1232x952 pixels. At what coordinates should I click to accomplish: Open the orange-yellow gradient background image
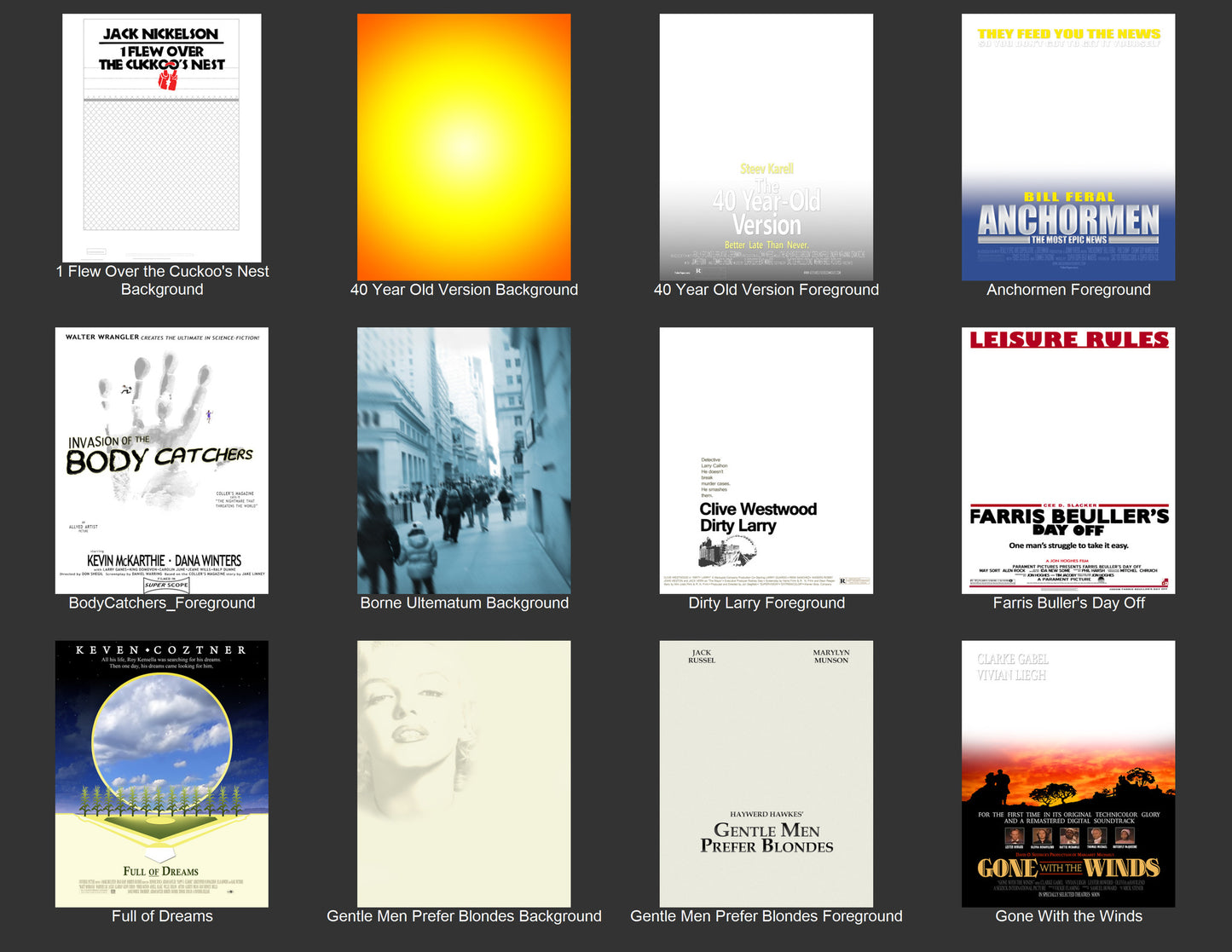(464, 147)
